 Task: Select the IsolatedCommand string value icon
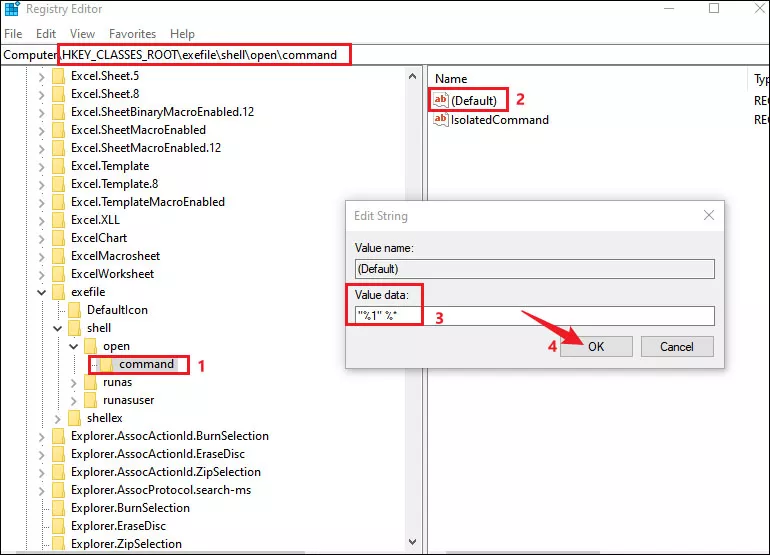click(440, 119)
